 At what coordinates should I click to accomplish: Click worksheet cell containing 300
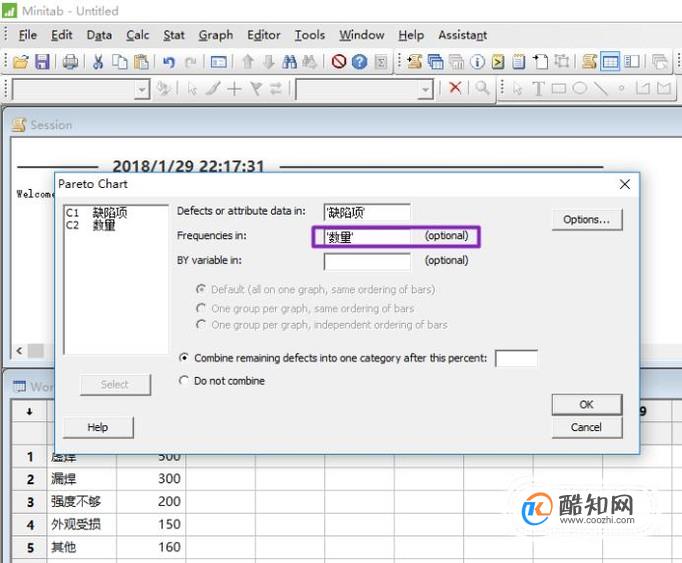[151, 479]
